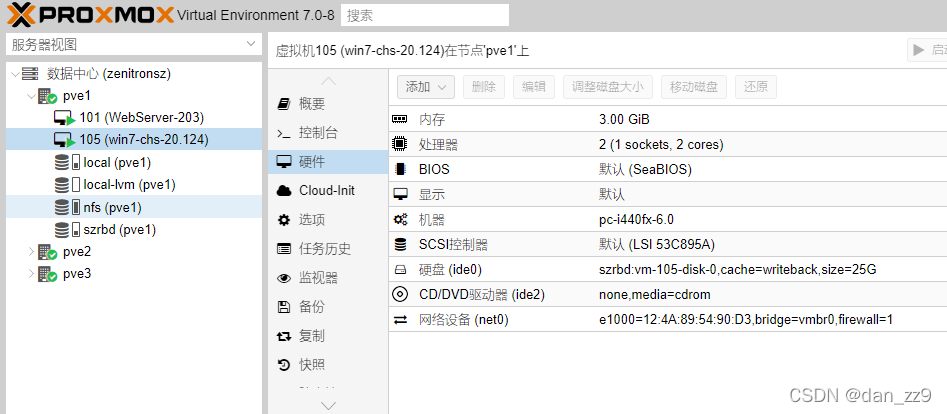Select the datacenter icon in tree

tap(30, 74)
